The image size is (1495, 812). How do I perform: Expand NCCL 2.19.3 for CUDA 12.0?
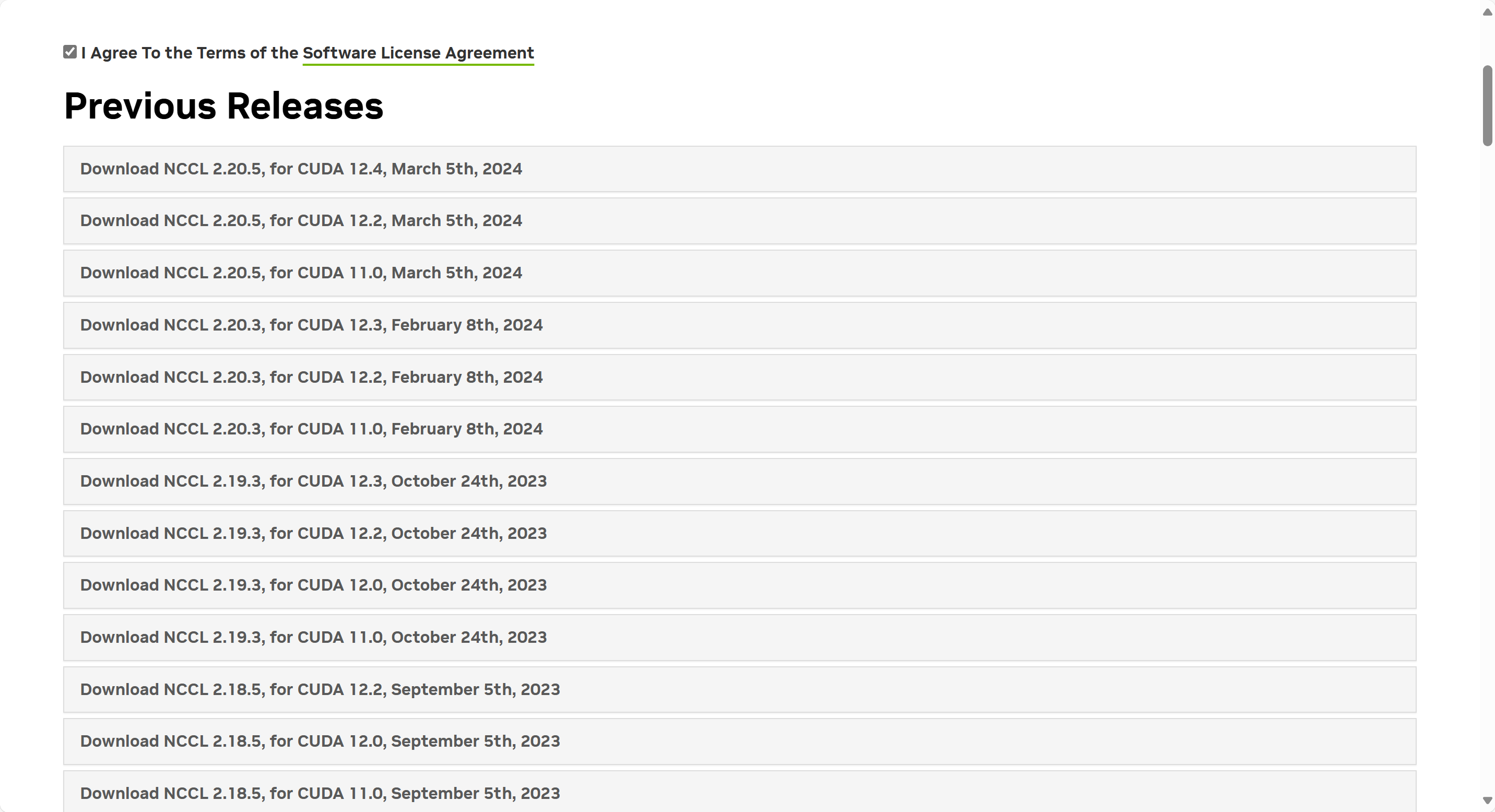pos(313,585)
